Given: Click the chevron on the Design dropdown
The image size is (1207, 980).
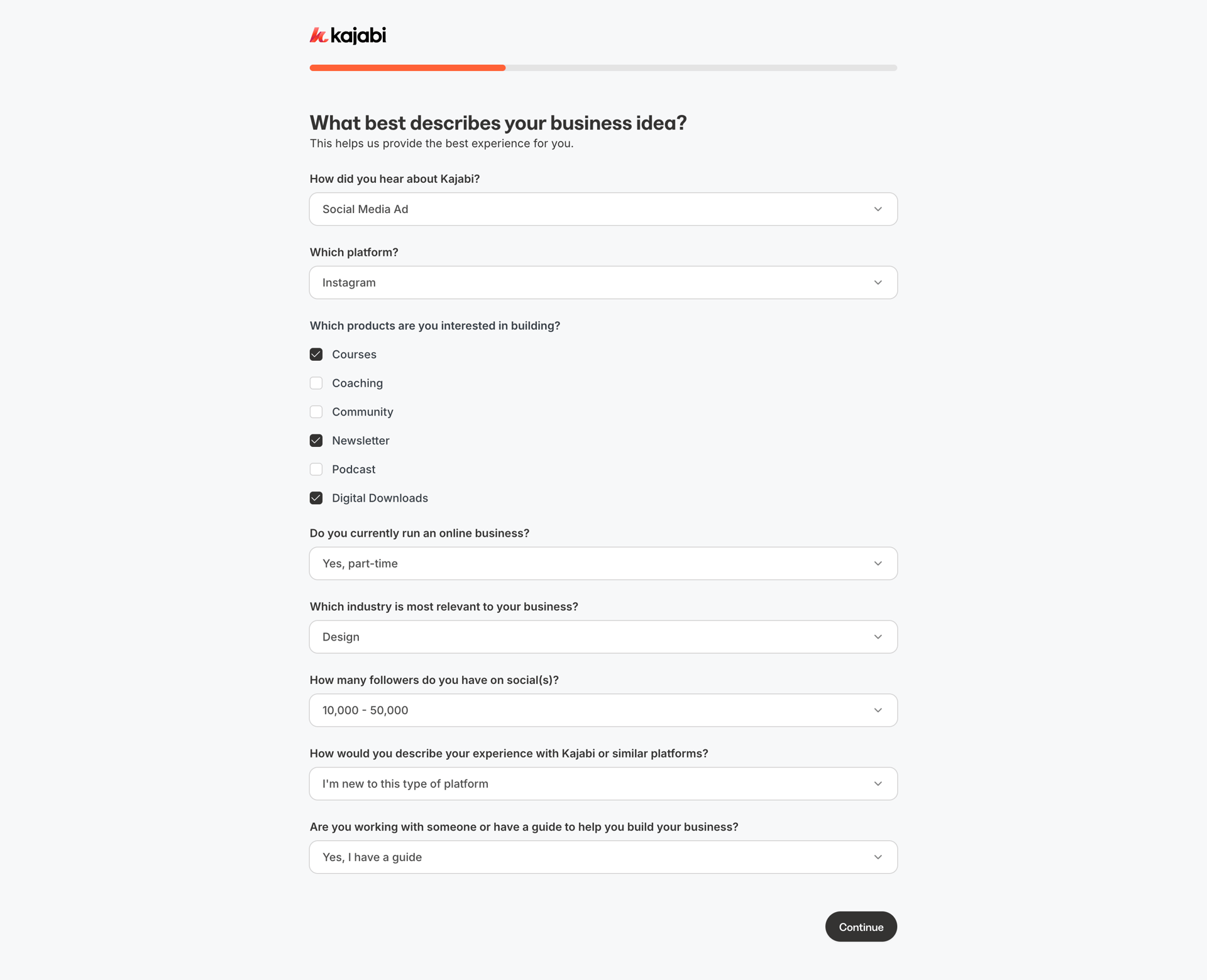Looking at the screenshot, I should pyautogui.click(x=878, y=636).
